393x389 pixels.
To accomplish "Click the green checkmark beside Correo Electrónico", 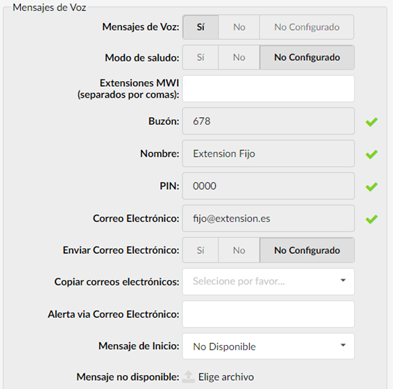I will (371, 219).
